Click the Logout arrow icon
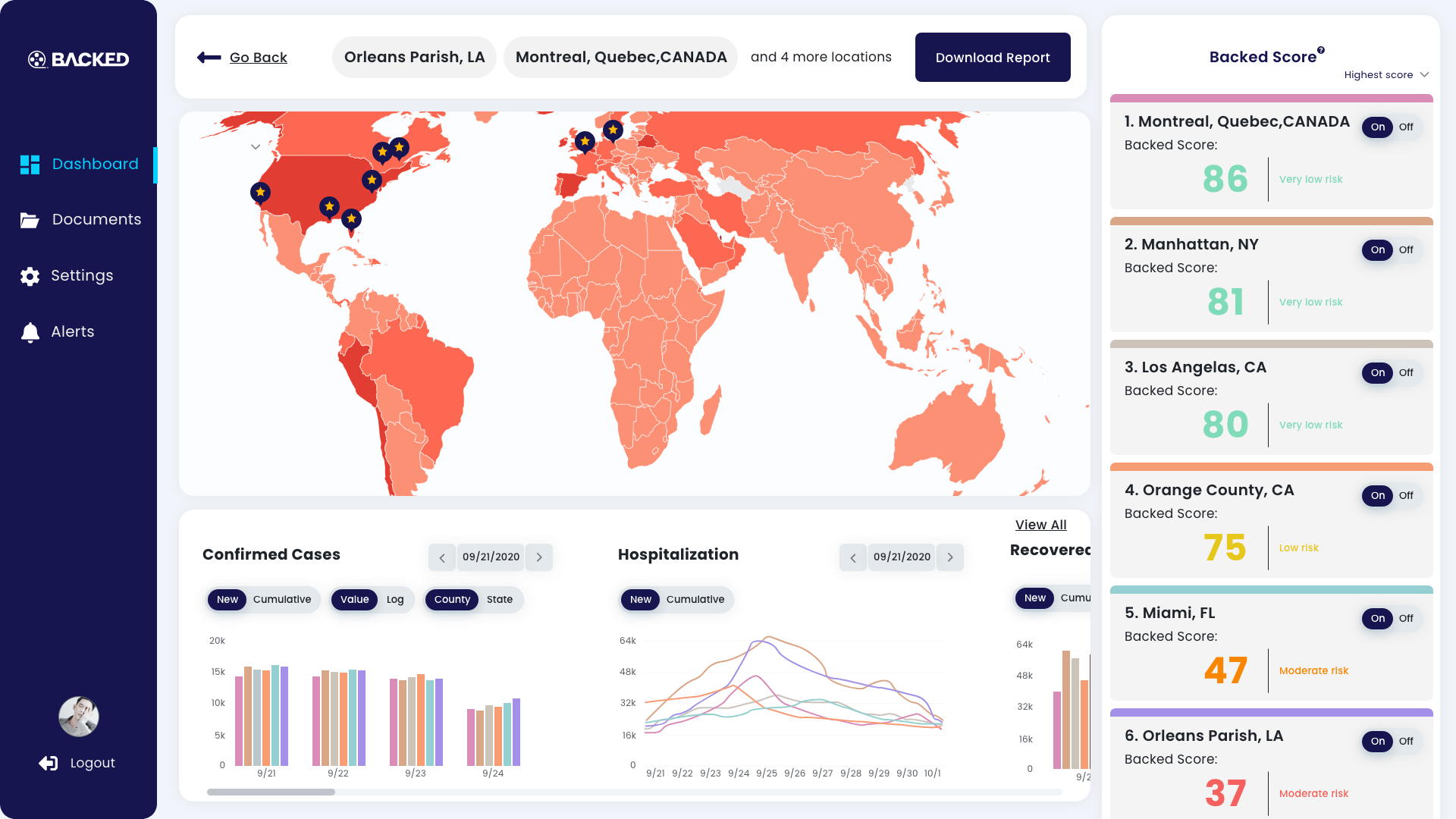Screen dimensions: 1456x819 pos(49,763)
